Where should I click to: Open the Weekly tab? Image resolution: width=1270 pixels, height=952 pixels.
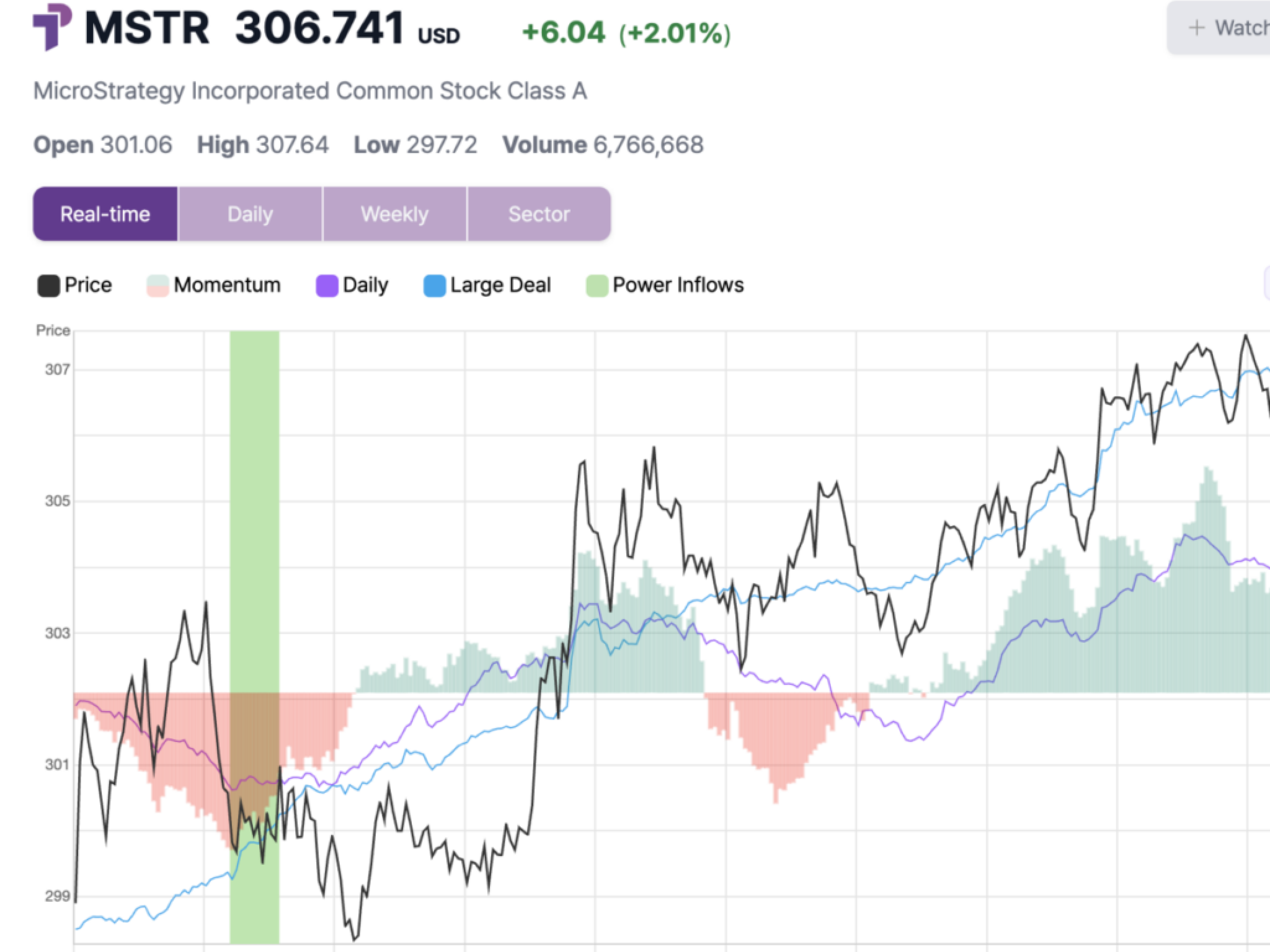coord(394,214)
